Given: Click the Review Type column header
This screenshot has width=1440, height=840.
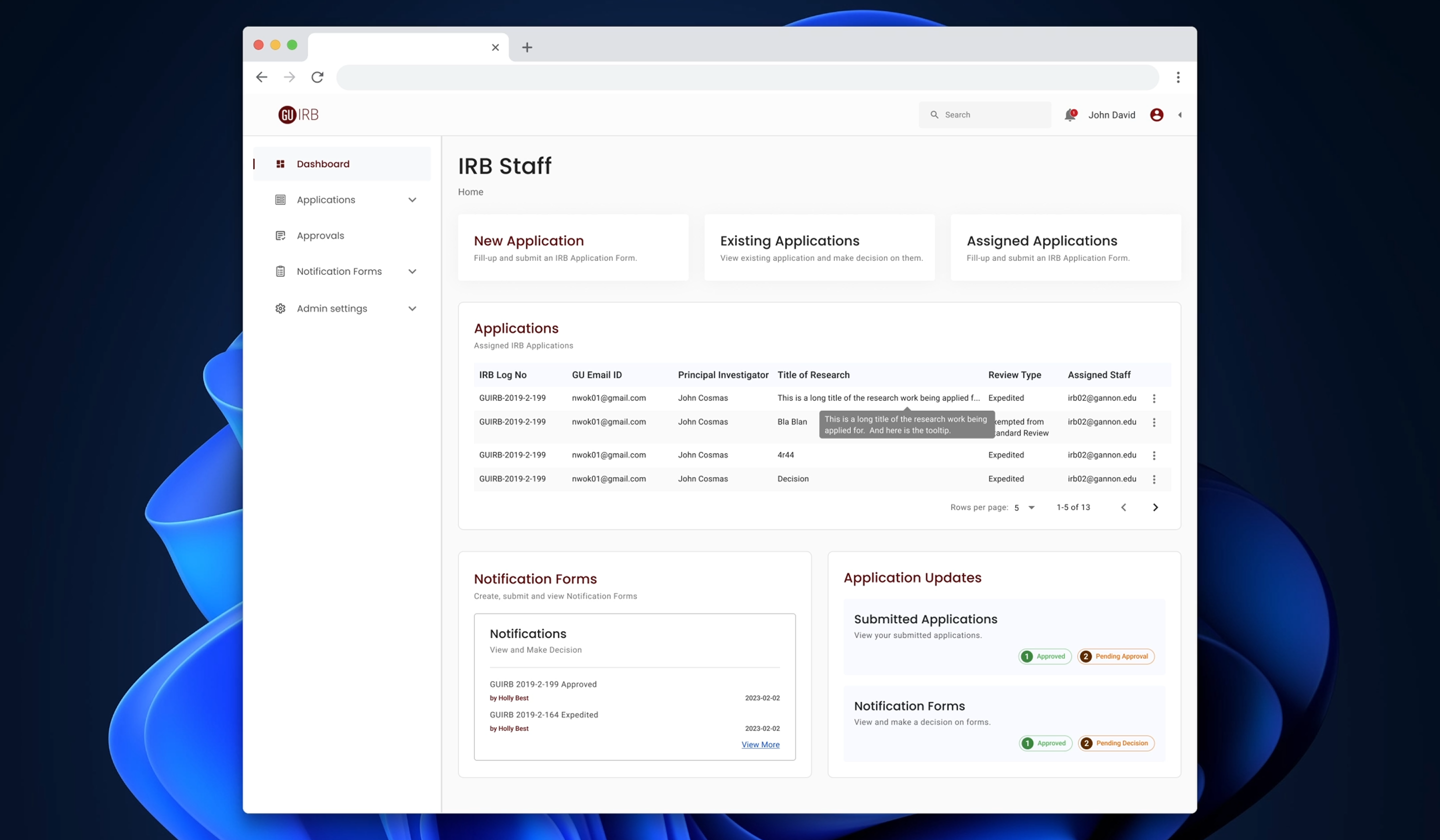Looking at the screenshot, I should [1014, 375].
